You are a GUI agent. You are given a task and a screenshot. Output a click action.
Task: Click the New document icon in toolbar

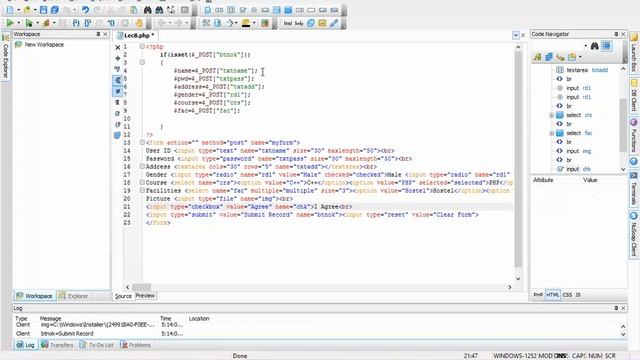[10, 10]
